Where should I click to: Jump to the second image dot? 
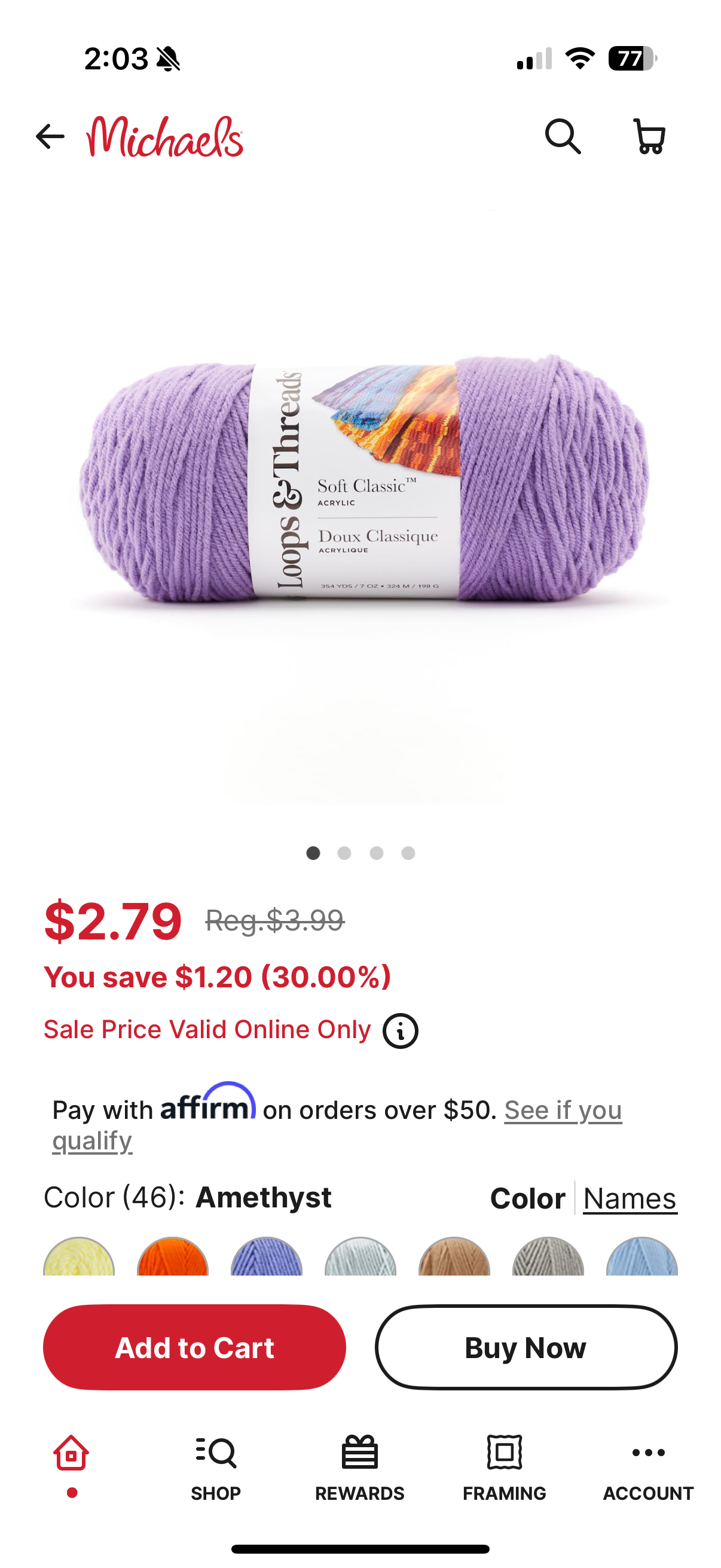pos(344,853)
